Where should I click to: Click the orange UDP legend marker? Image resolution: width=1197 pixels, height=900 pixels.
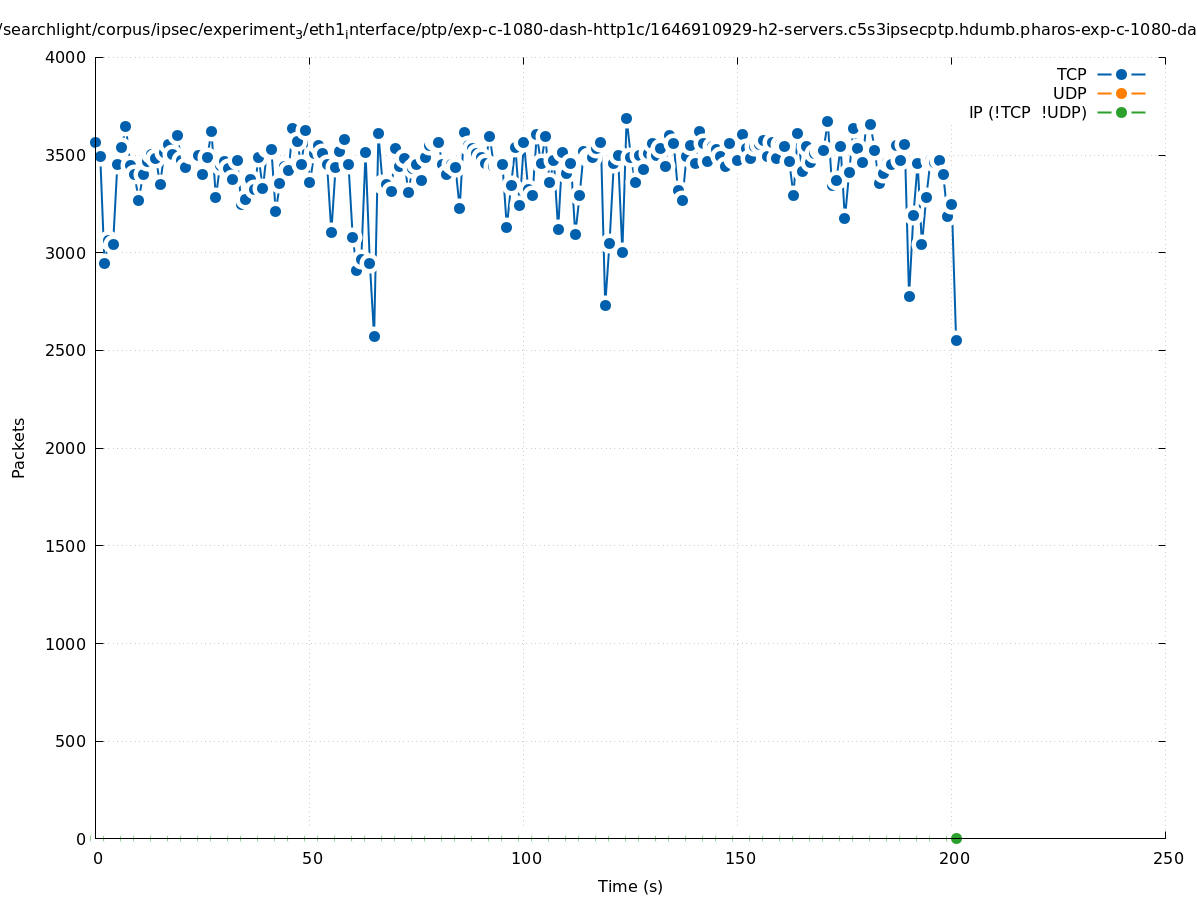click(1121, 93)
